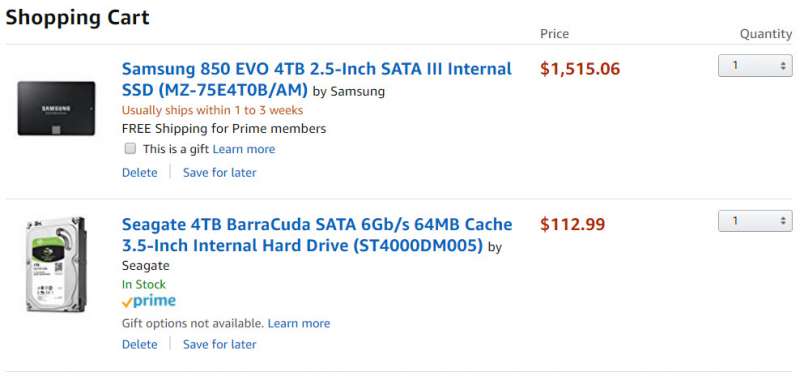This screenshot has height=376, width=800.
Task: Click the Seagate hard drive product image
Action: click(56, 264)
